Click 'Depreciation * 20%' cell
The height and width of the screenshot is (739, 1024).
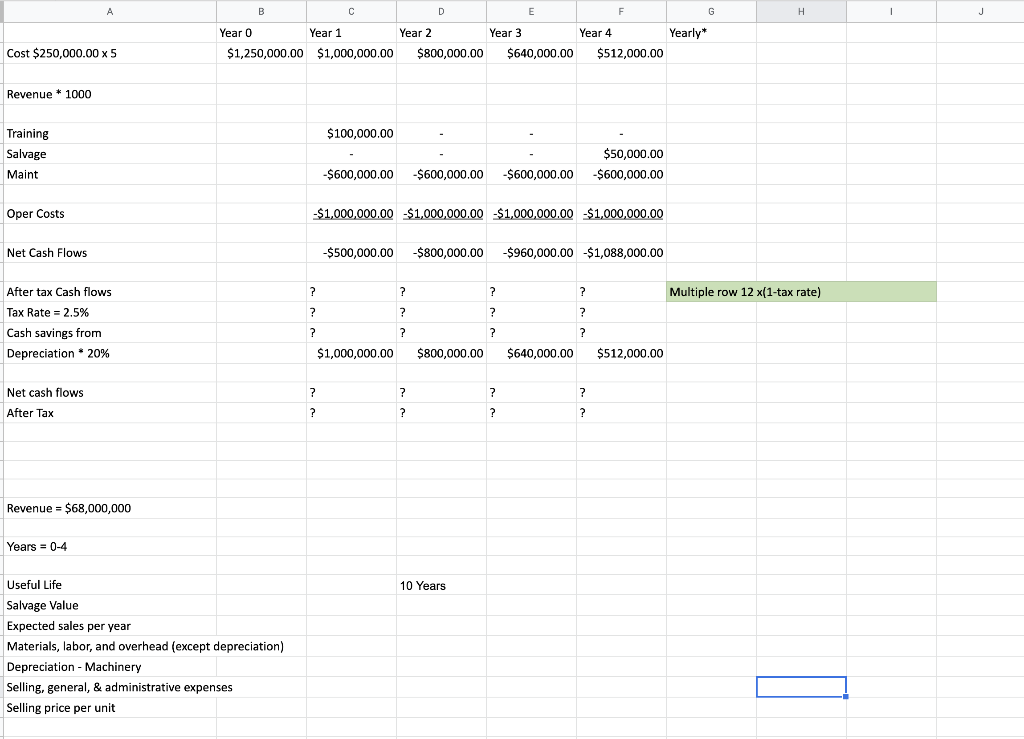pyautogui.click(x=110, y=353)
